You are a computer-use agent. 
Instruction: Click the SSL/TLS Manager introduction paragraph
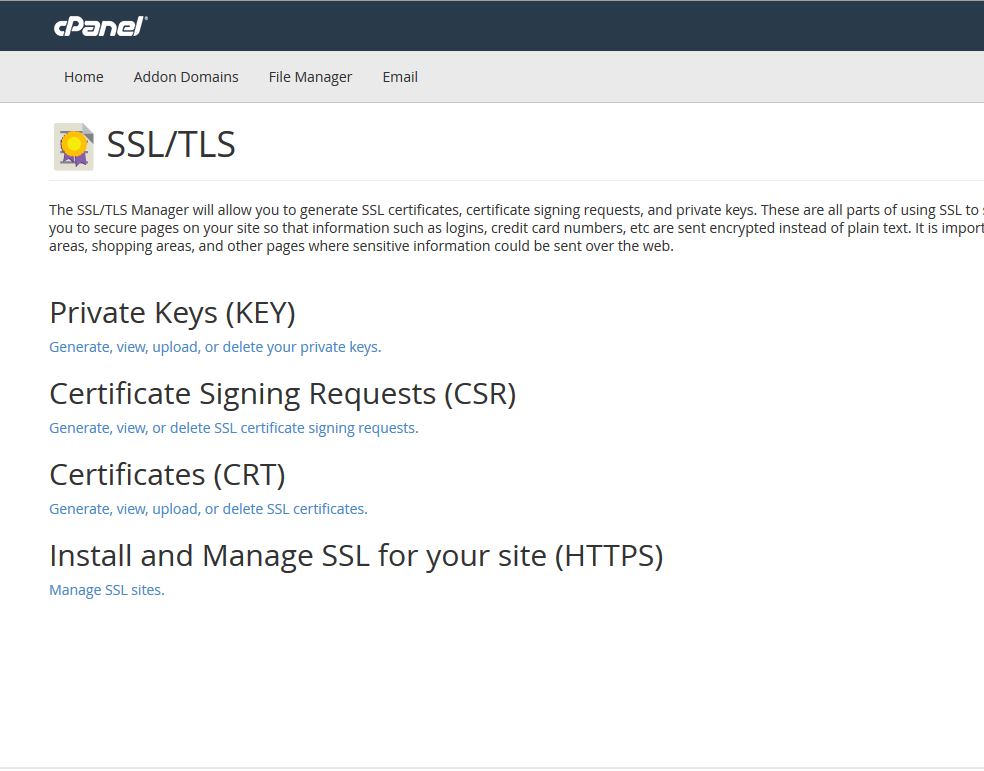click(490, 227)
